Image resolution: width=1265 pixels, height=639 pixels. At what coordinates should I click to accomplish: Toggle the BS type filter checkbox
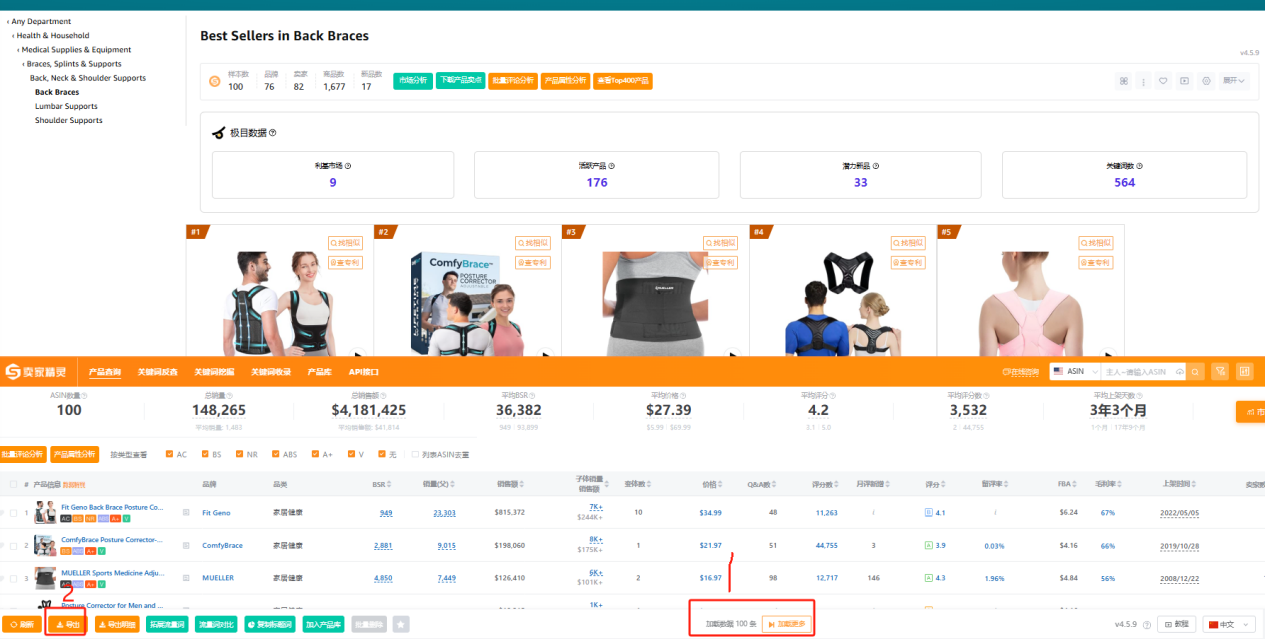click(x=205, y=454)
